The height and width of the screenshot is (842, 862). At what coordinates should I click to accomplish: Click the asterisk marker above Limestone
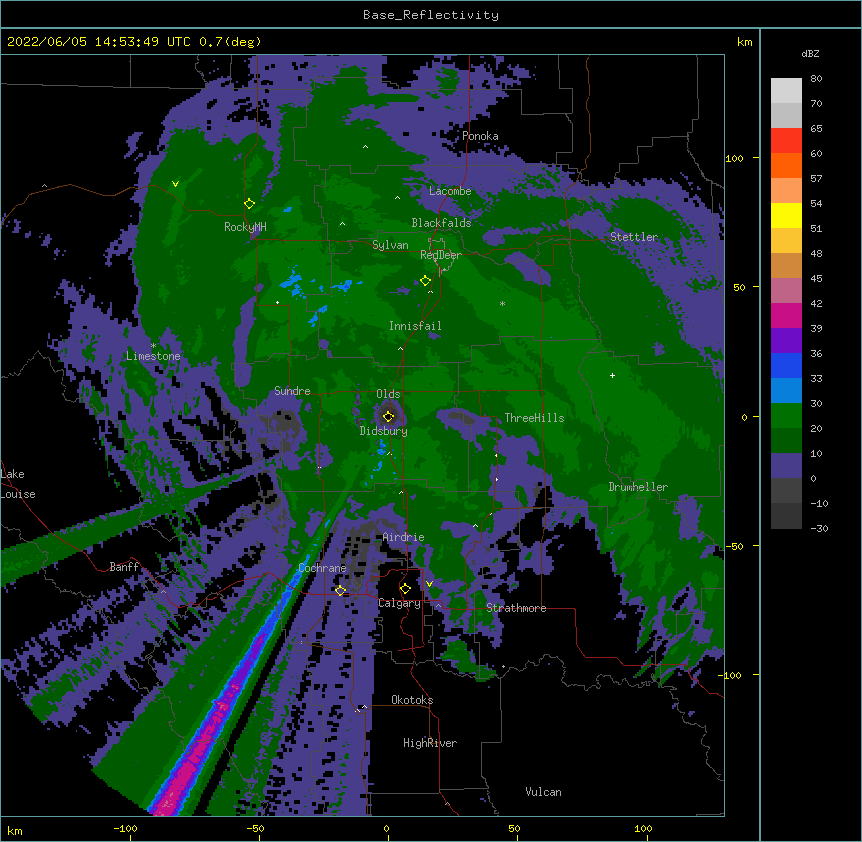(153, 346)
